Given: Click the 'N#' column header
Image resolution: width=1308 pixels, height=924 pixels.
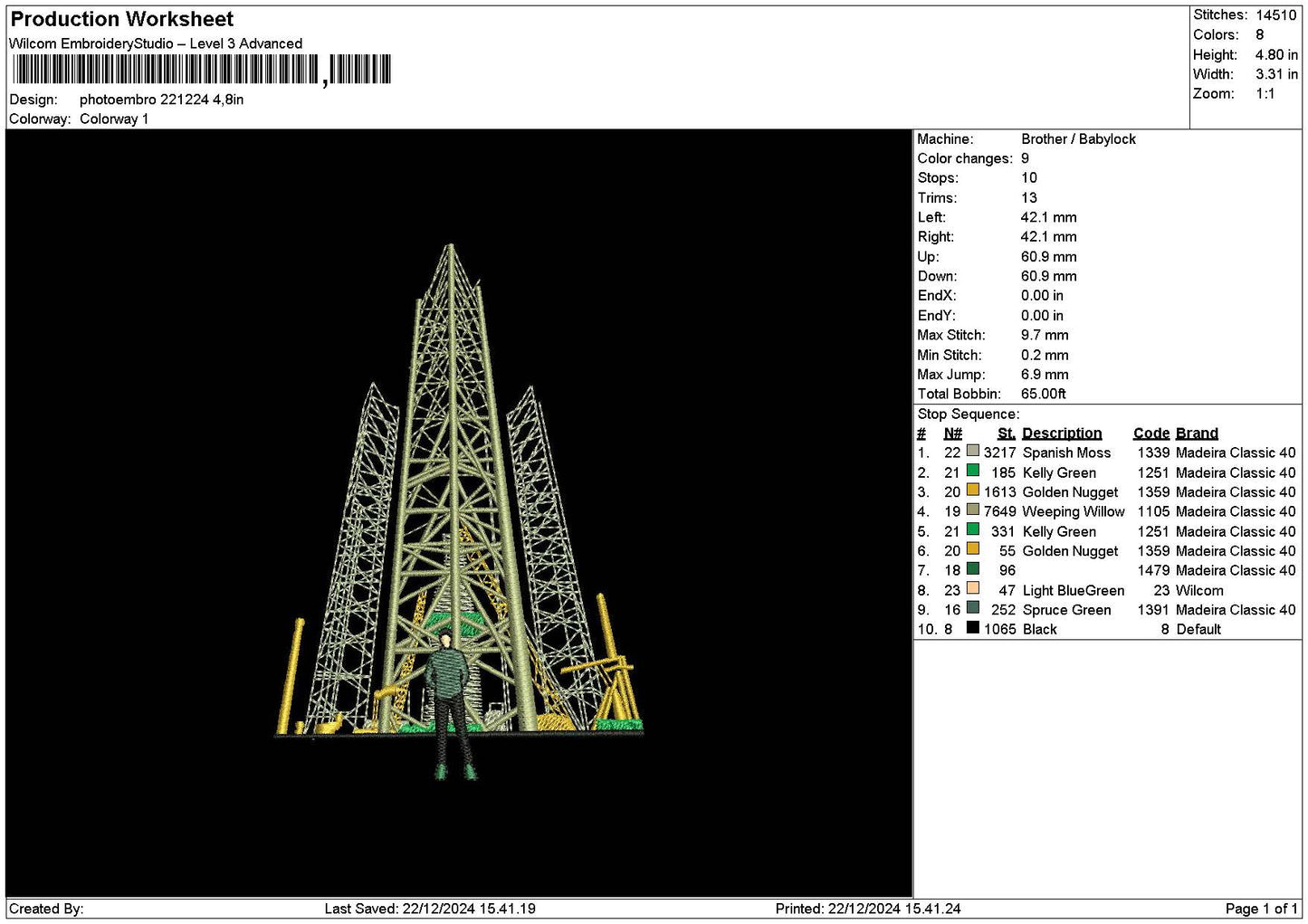Looking at the screenshot, I should 952,433.
